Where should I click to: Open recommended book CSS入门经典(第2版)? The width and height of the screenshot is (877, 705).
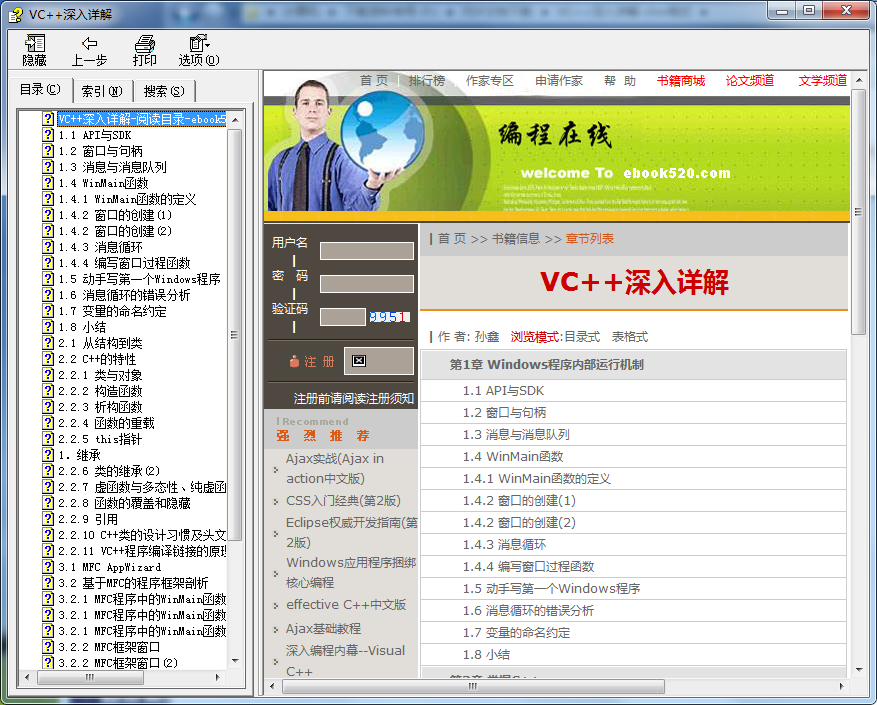(343, 500)
